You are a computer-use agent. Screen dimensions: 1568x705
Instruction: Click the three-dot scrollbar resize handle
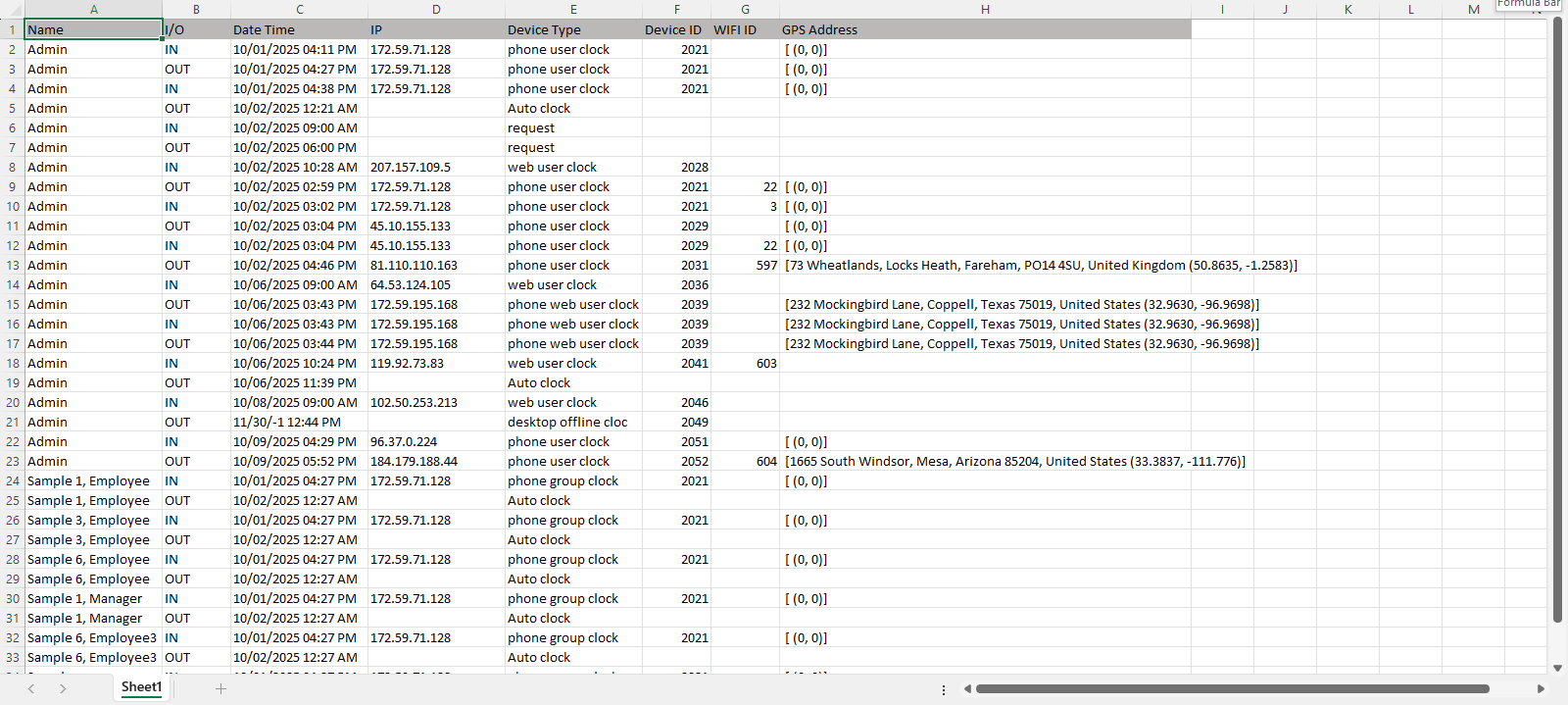tap(944, 689)
